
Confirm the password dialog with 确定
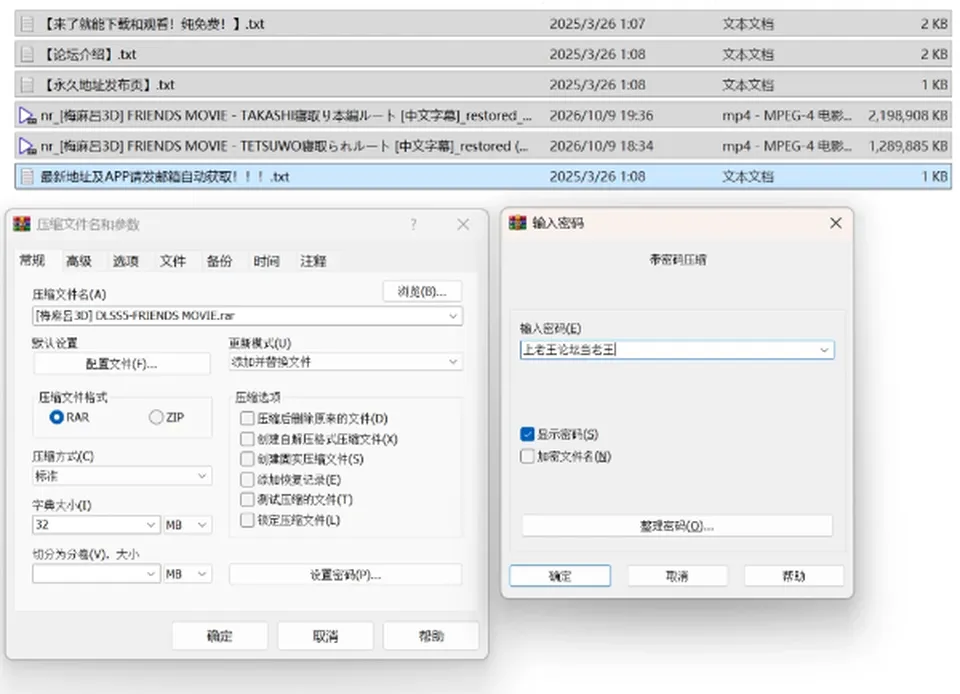coord(560,576)
